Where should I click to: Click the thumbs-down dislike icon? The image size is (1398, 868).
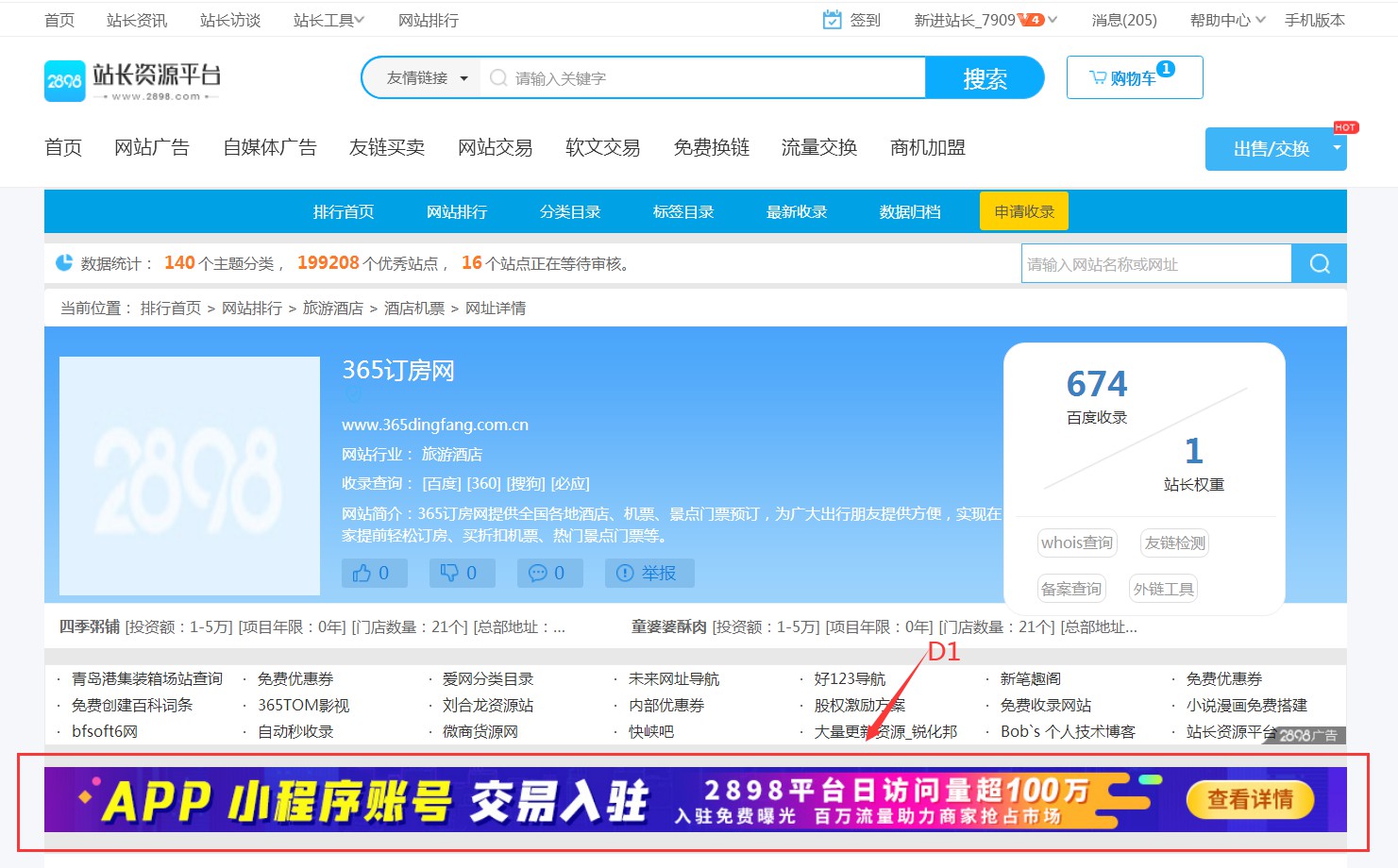click(x=449, y=573)
